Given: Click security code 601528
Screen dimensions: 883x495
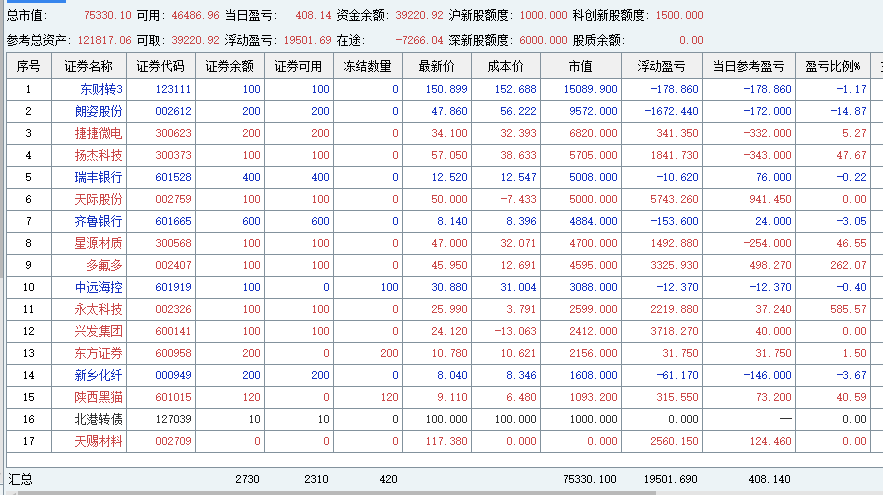Looking at the screenshot, I should coord(173,177).
